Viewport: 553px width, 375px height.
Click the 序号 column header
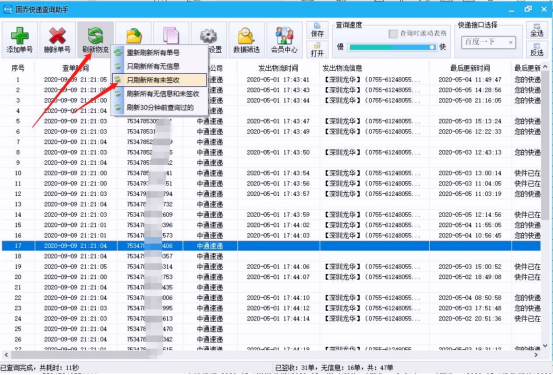18,68
